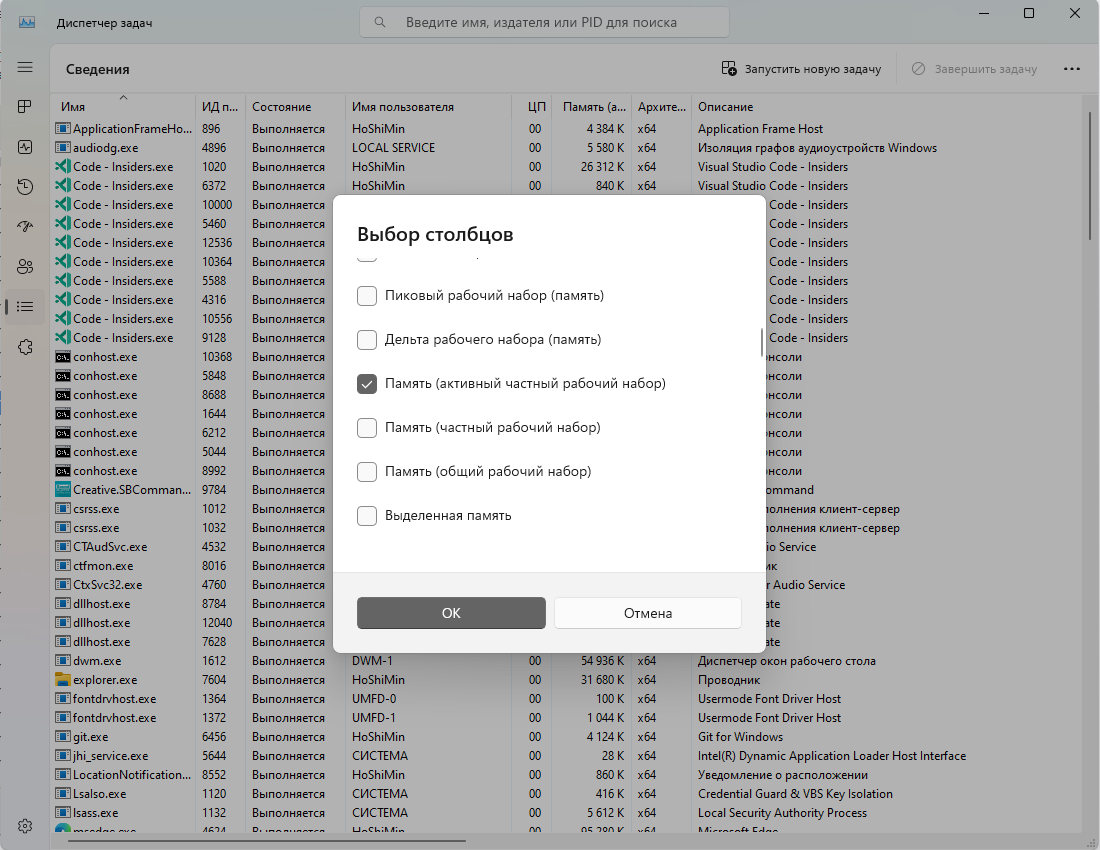Open App history from sidebar
The image size is (1100, 850).
pos(25,187)
